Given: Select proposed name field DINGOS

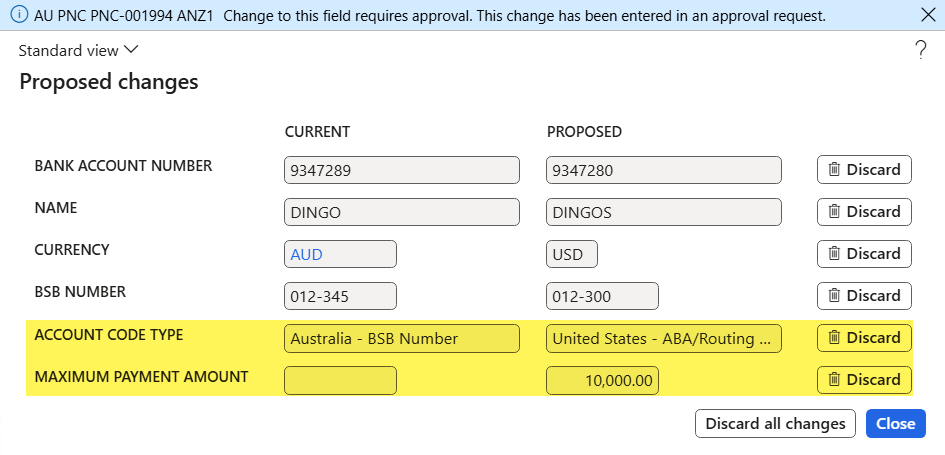Looking at the screenshot, I should point(664,212).
